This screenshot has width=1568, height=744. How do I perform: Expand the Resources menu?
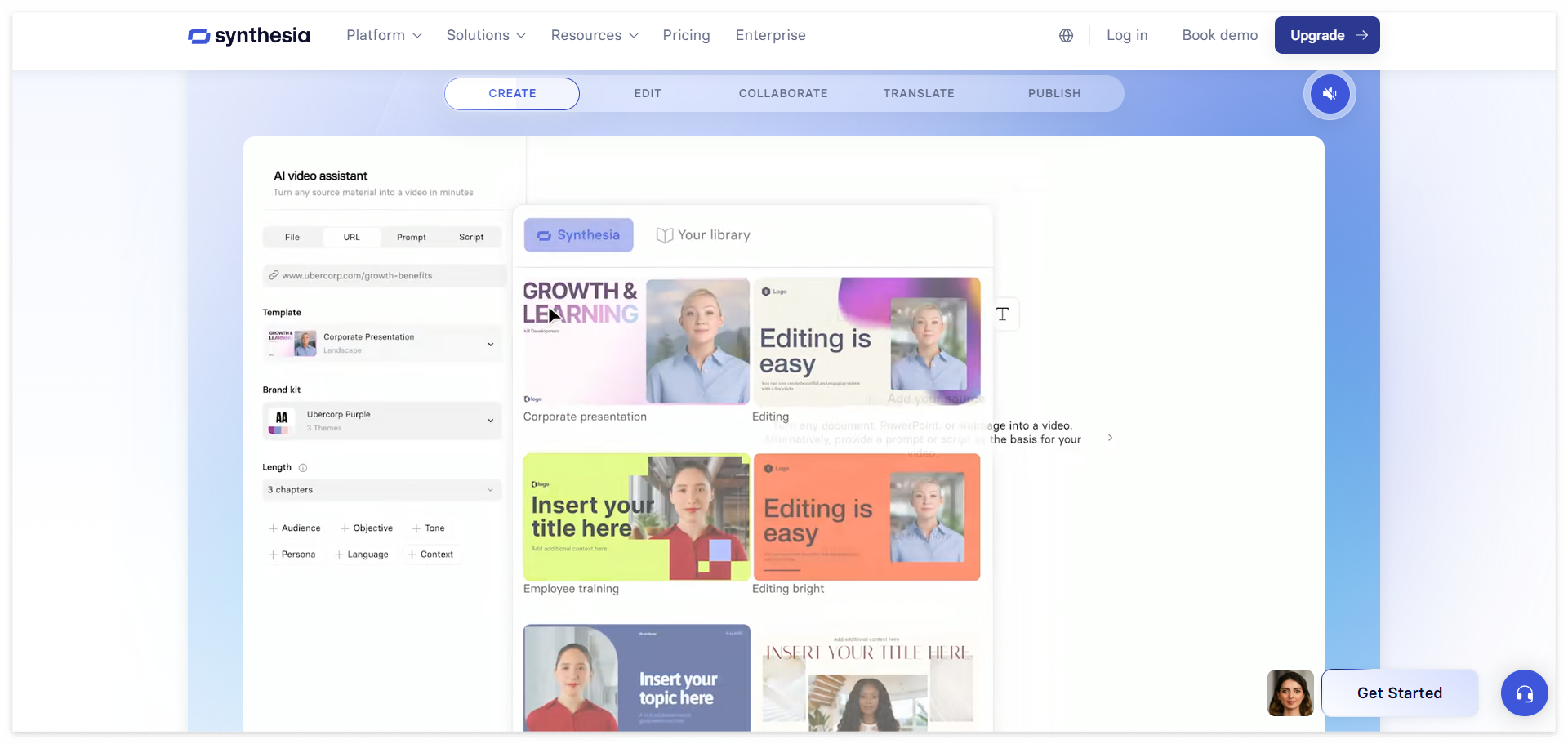(x=595, y=36)
